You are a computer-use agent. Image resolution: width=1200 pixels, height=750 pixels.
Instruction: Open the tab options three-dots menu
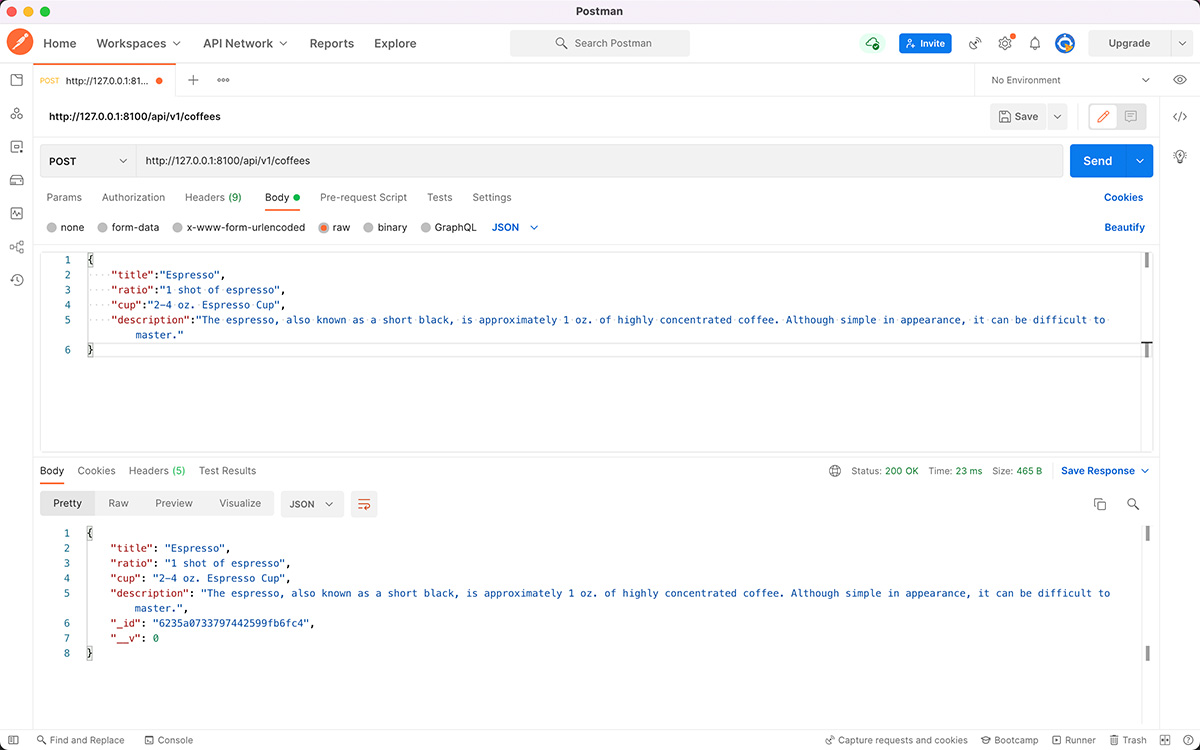pos(223,80)
